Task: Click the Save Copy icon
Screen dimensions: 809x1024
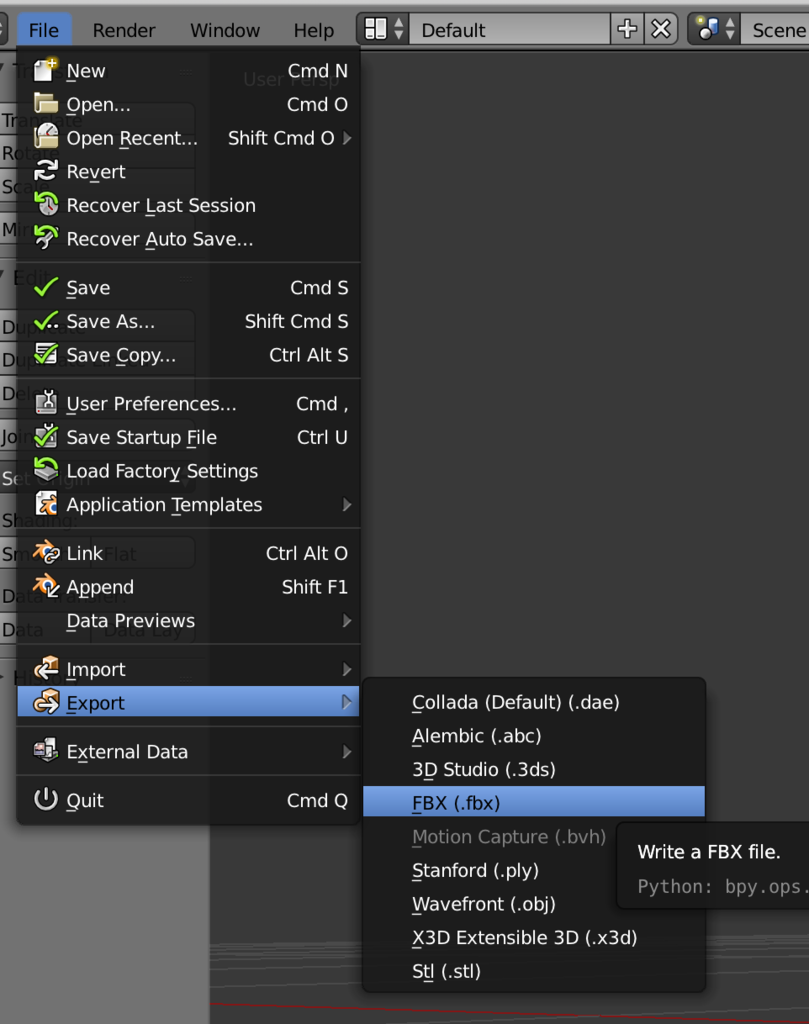Action: (46, 354)
